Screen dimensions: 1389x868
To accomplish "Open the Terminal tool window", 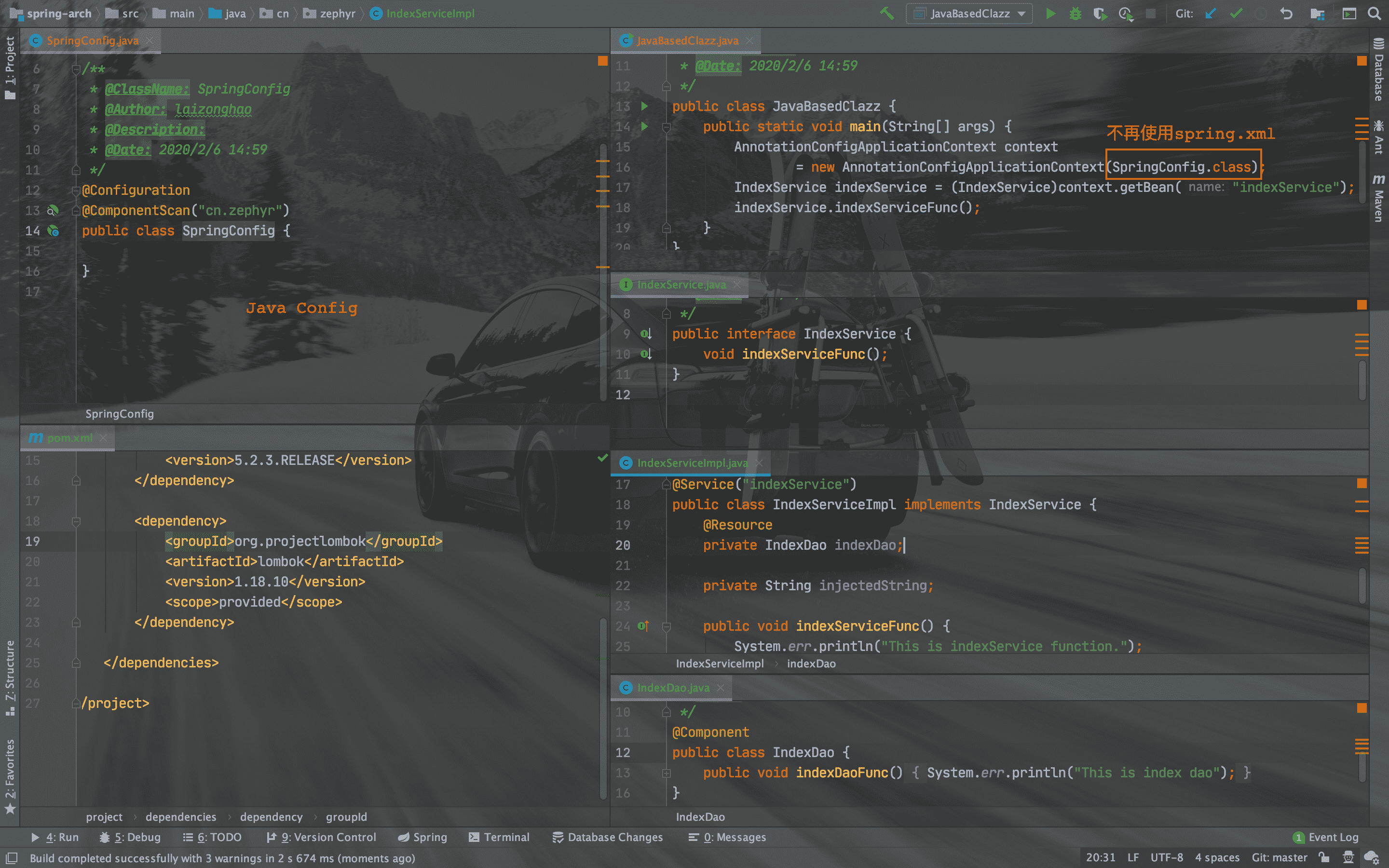I will [x=499, y=837].
